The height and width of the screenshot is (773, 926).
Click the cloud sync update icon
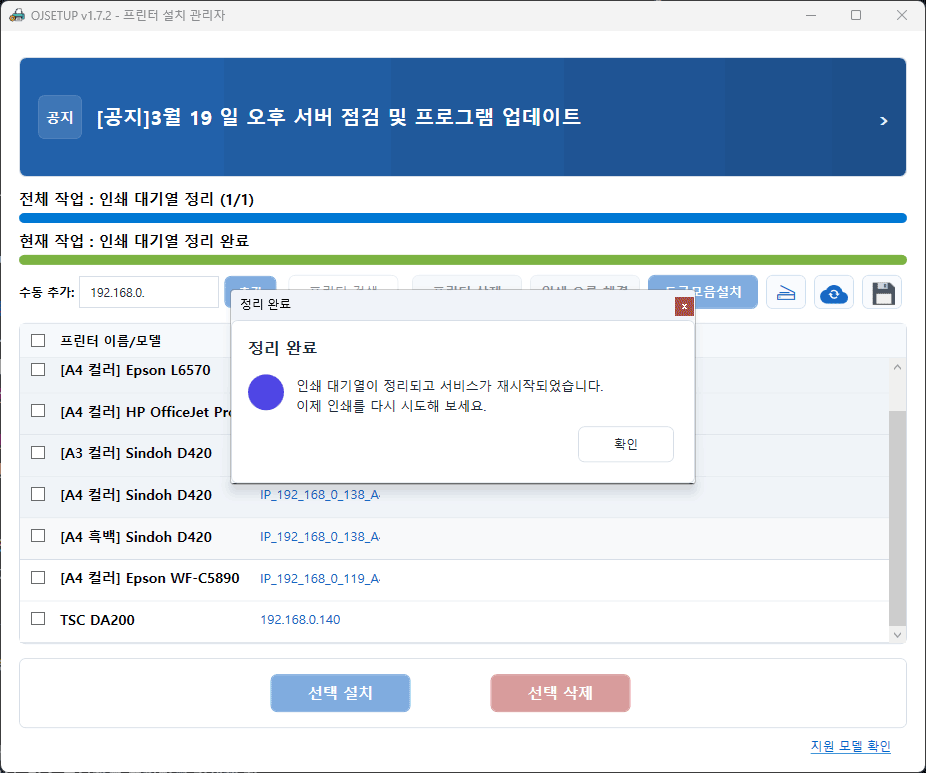pyautogui.click(x=834, y=293)
